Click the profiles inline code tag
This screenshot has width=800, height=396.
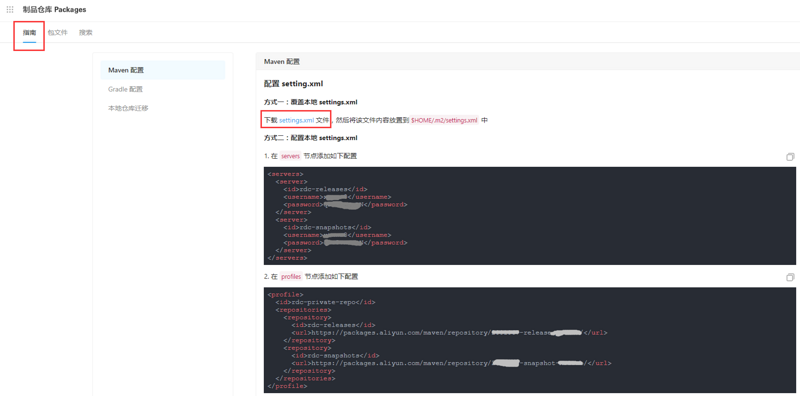tap(291, 277)
